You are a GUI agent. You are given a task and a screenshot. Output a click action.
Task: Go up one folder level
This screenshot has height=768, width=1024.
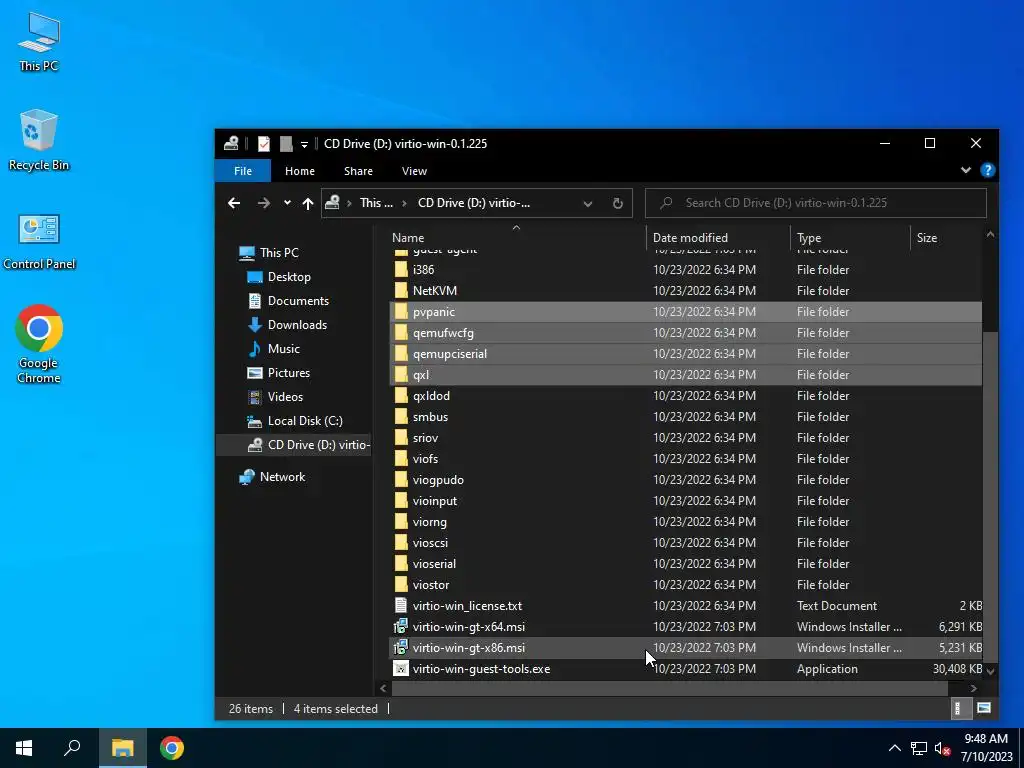tap(308, 203)
